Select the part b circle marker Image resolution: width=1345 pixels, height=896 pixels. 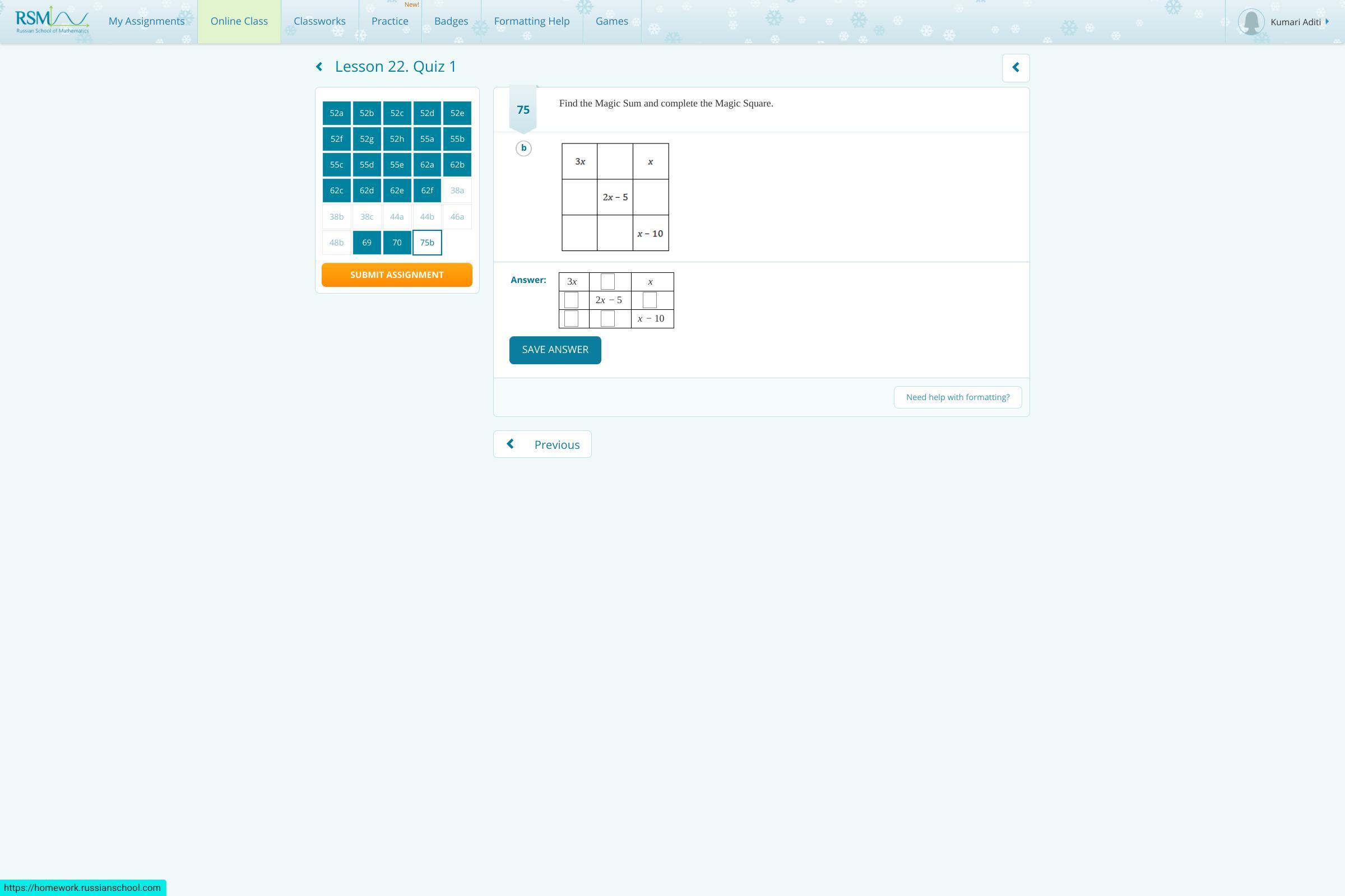coord(523,148)
